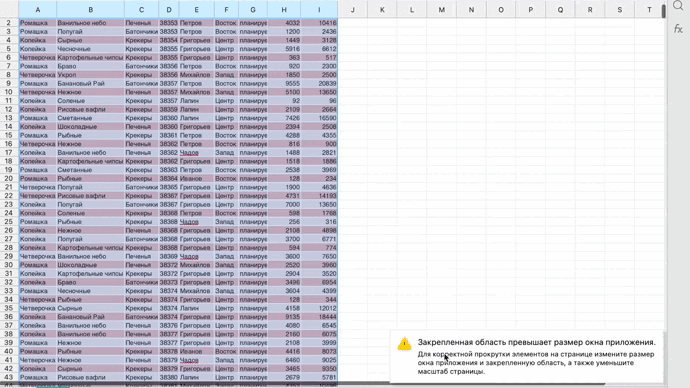Select 'Иванов' cell in row 20
This screenshot has width=690, height=388.
(196, 179)
